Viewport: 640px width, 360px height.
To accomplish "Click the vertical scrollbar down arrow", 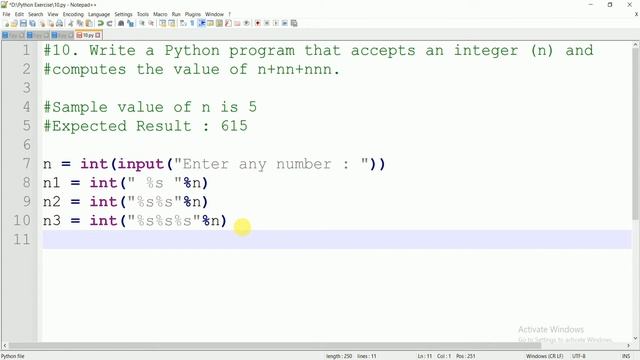I will click(636, 339).
